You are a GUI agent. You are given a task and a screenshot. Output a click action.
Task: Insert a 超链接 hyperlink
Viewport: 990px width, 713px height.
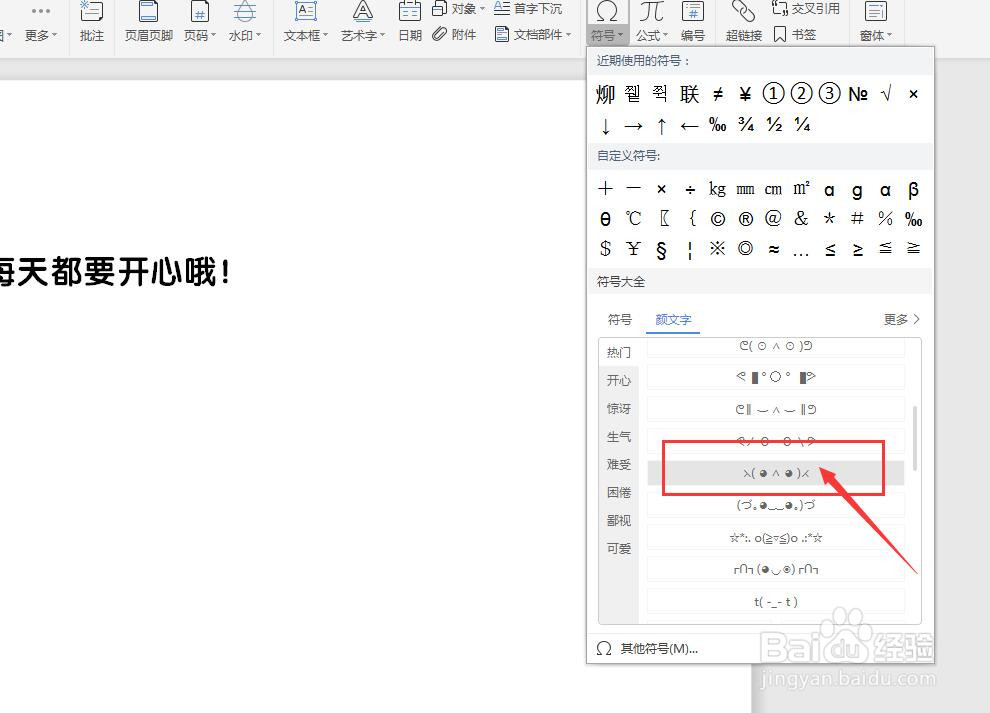click(x=743, y=22)
